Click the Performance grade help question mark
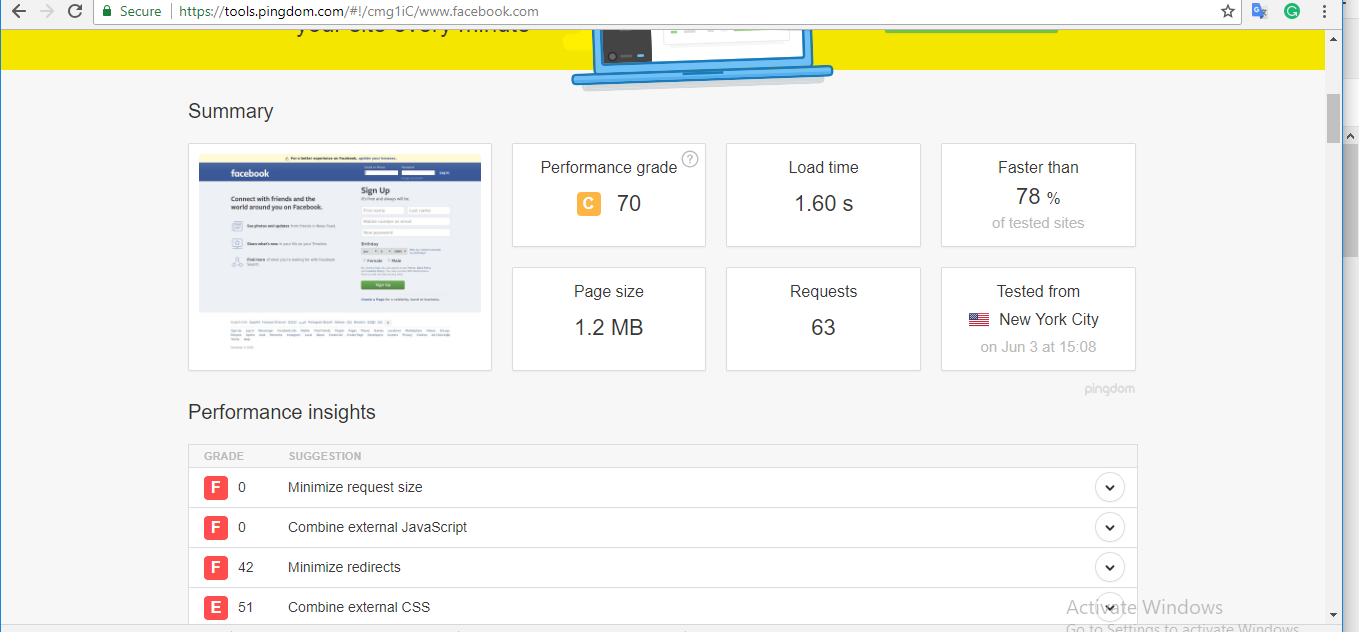Viewport: 1359px width, 632px height. [690, 158]
